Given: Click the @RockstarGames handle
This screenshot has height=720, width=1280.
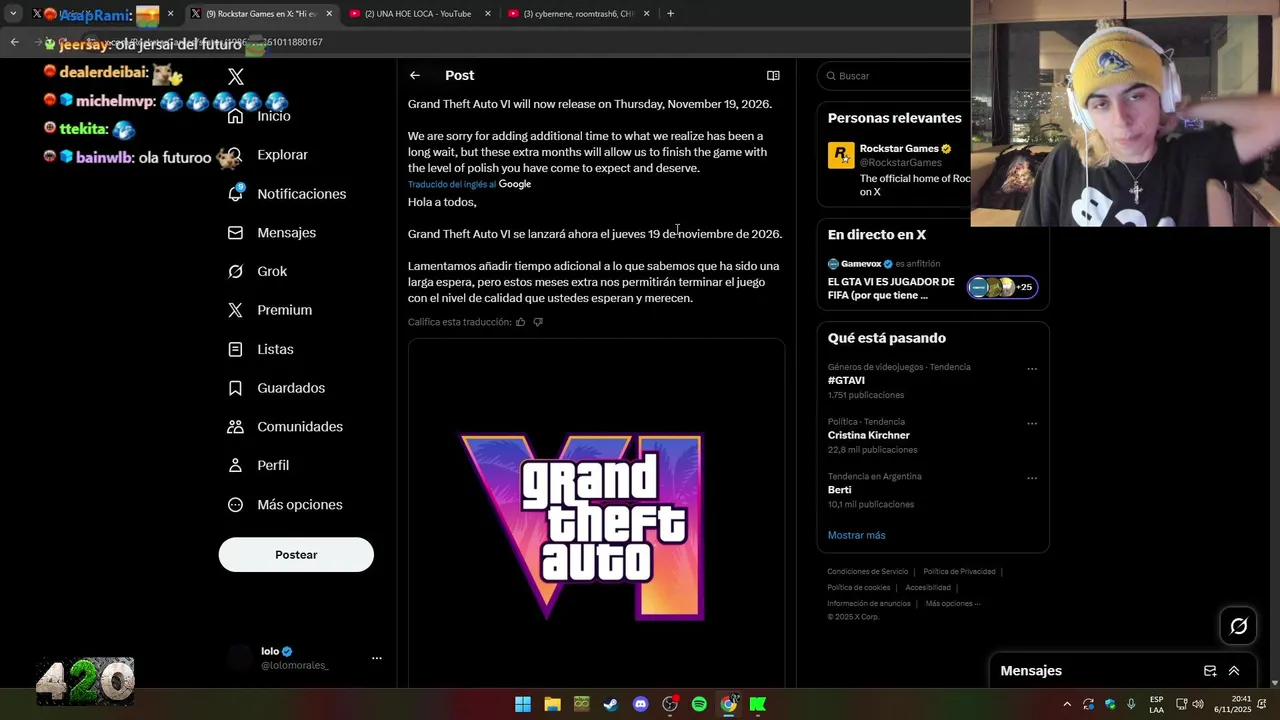Looking at the screenshot, I should tap(901, 162).
